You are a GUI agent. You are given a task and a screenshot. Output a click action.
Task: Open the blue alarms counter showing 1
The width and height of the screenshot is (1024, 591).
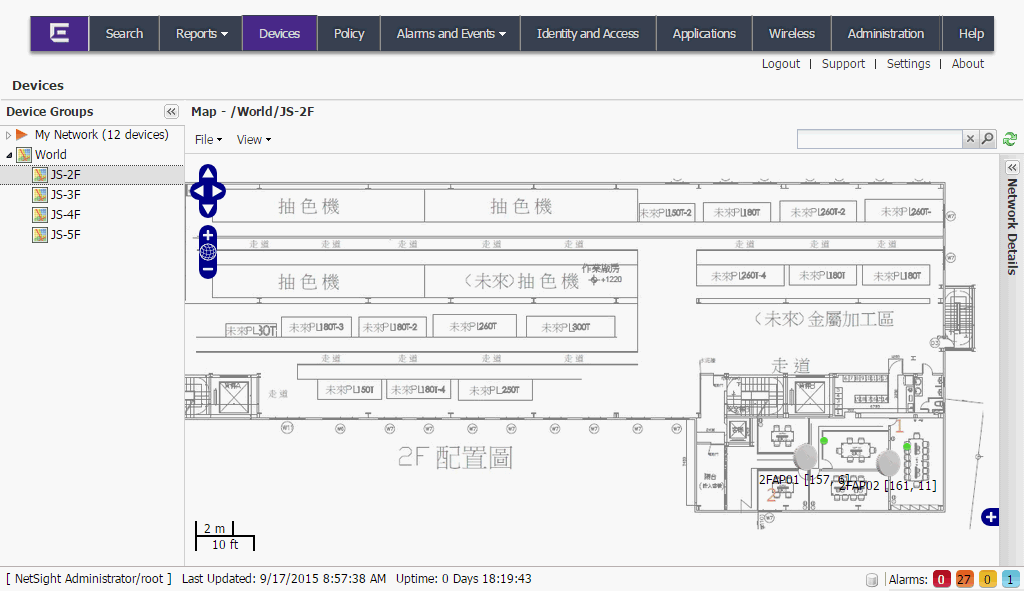[x=1010, y=579]
